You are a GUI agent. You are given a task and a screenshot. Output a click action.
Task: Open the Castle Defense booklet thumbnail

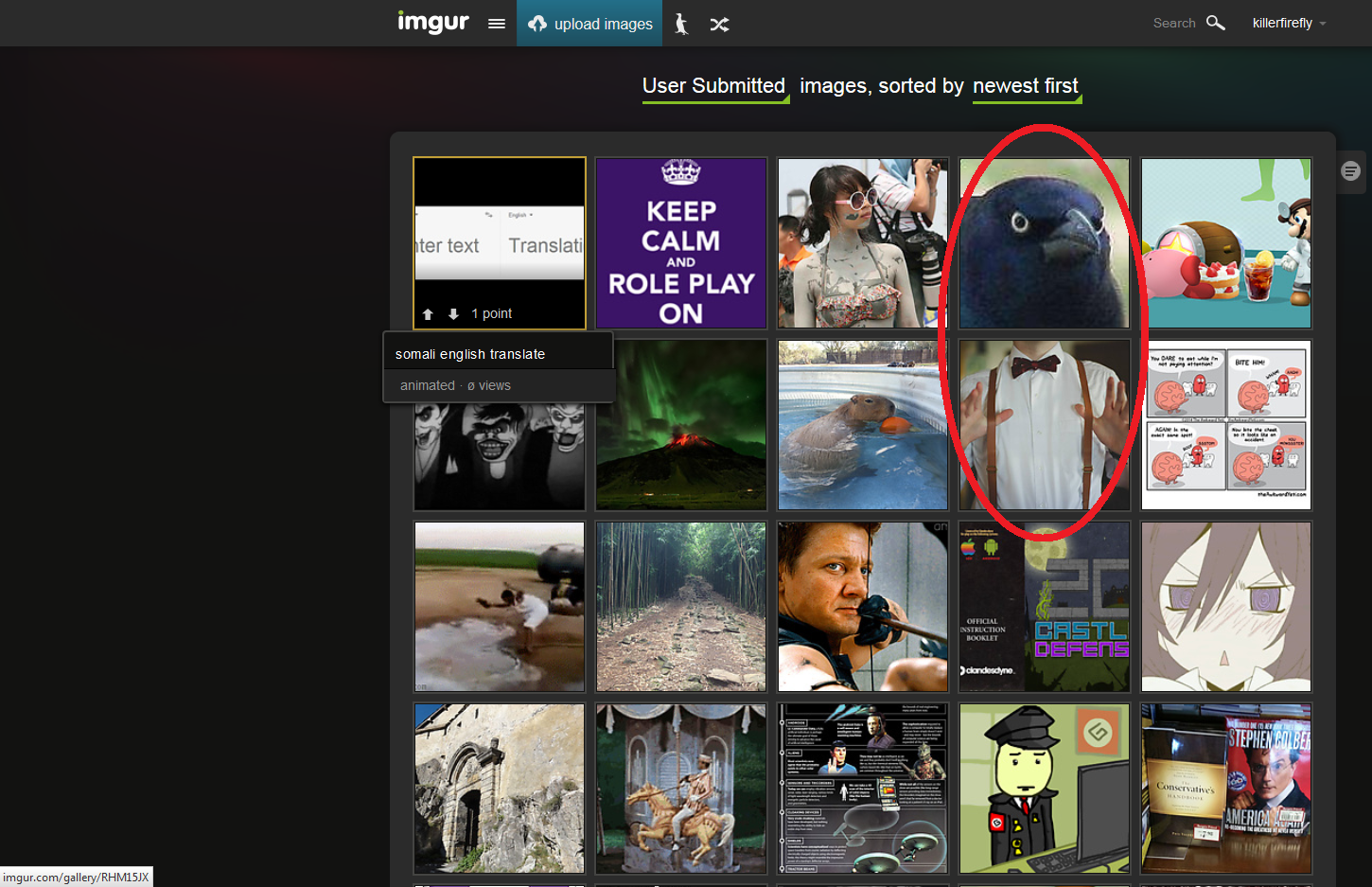point(1044,607)
